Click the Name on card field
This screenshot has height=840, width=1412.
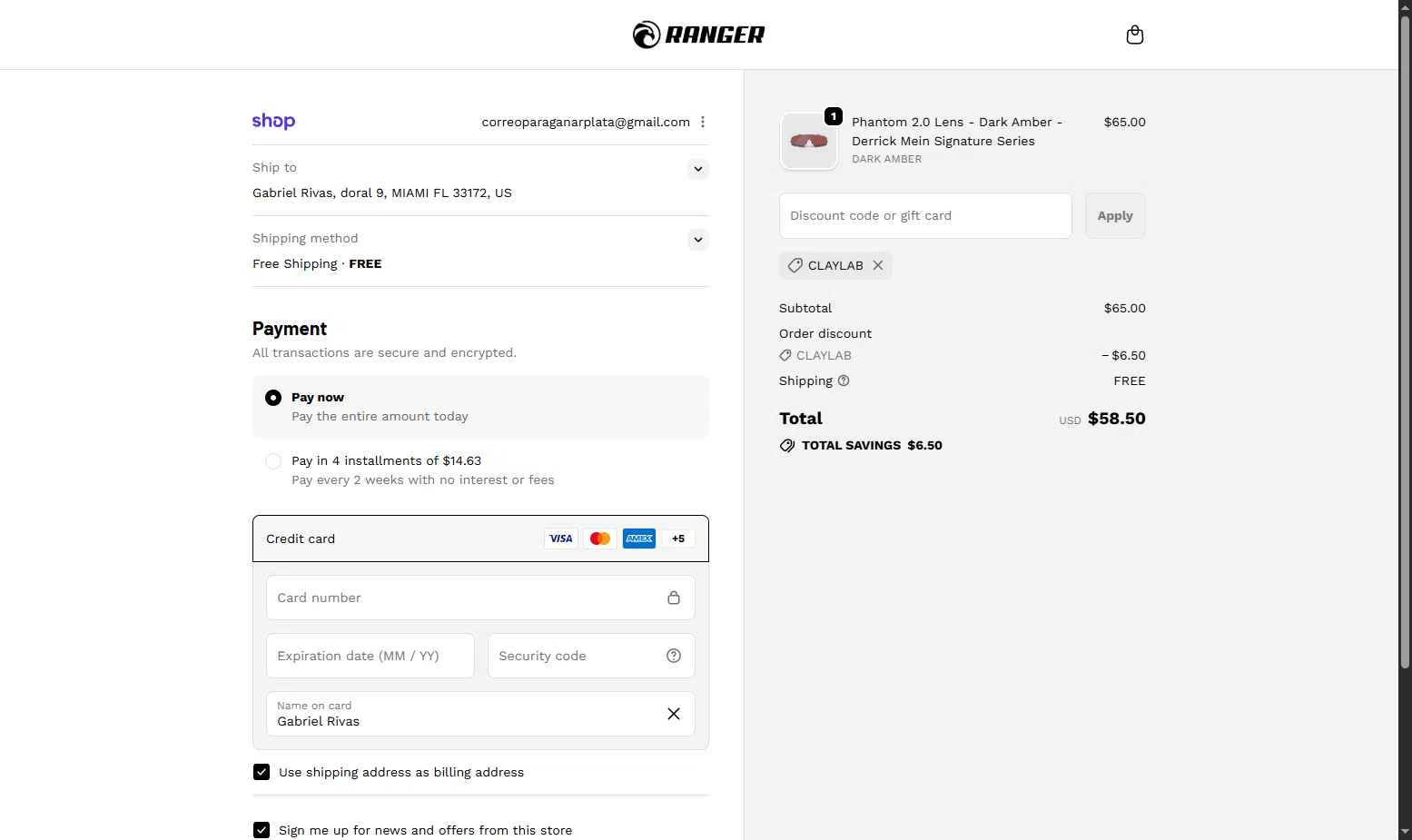click(x=480, y=714)
